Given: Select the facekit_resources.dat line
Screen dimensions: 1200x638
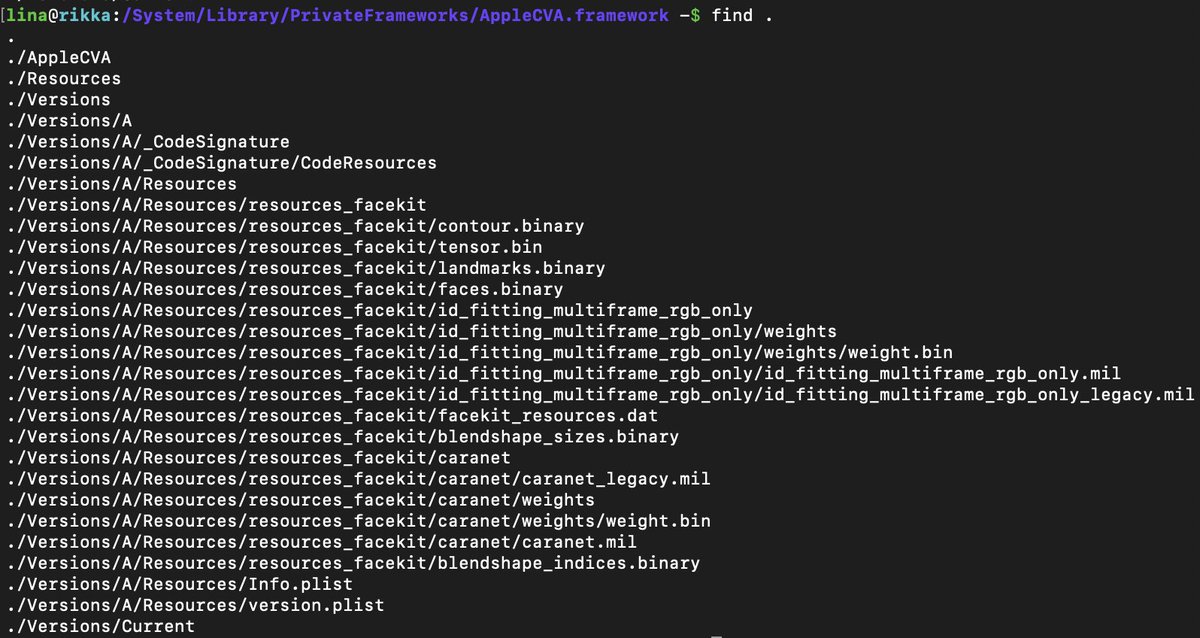Looking at the screenshot, I should (332, 415).
